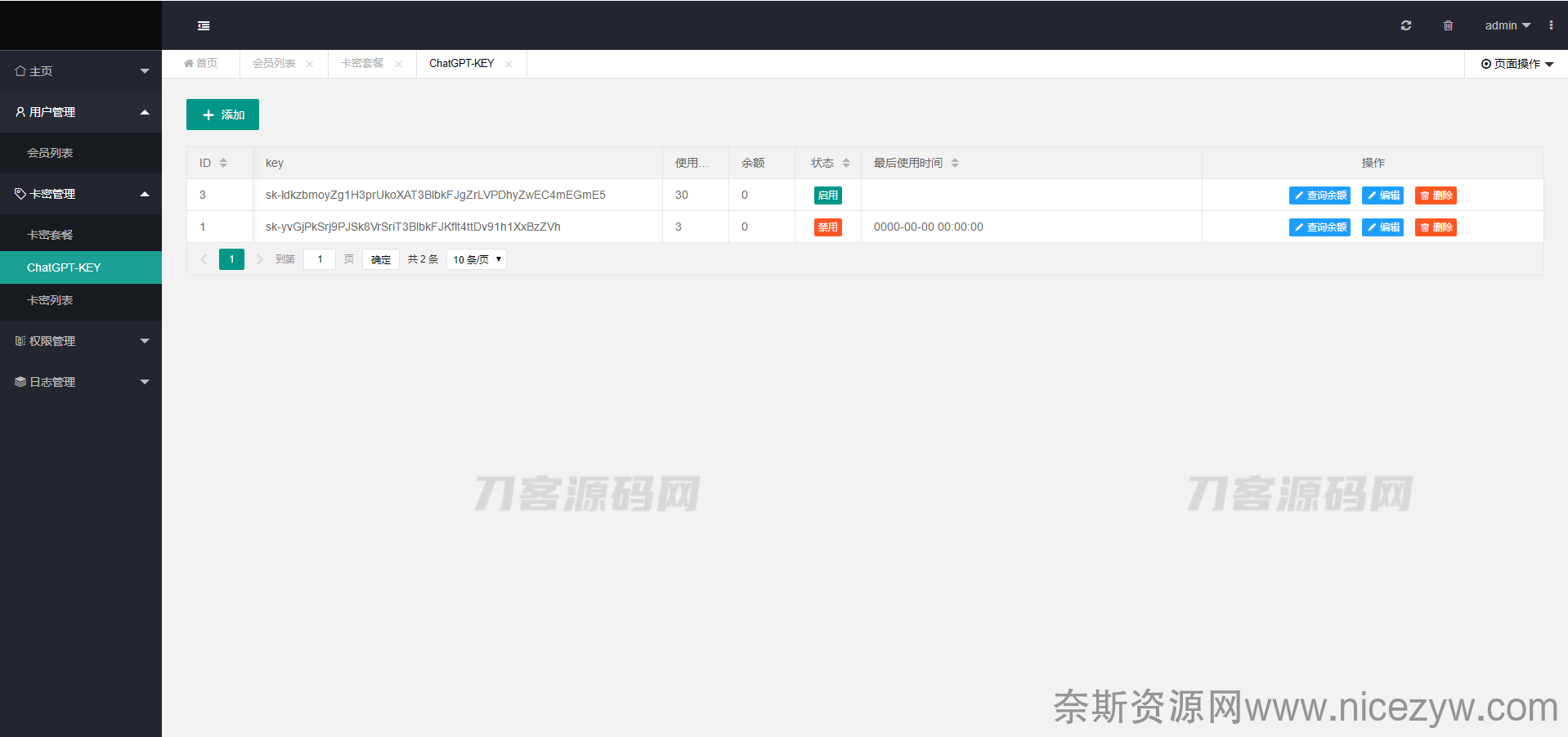This screenshot has width=1568, height=737.
Task: Click the trash/clear cache icon in the top bar
Action: [1448, 25]
